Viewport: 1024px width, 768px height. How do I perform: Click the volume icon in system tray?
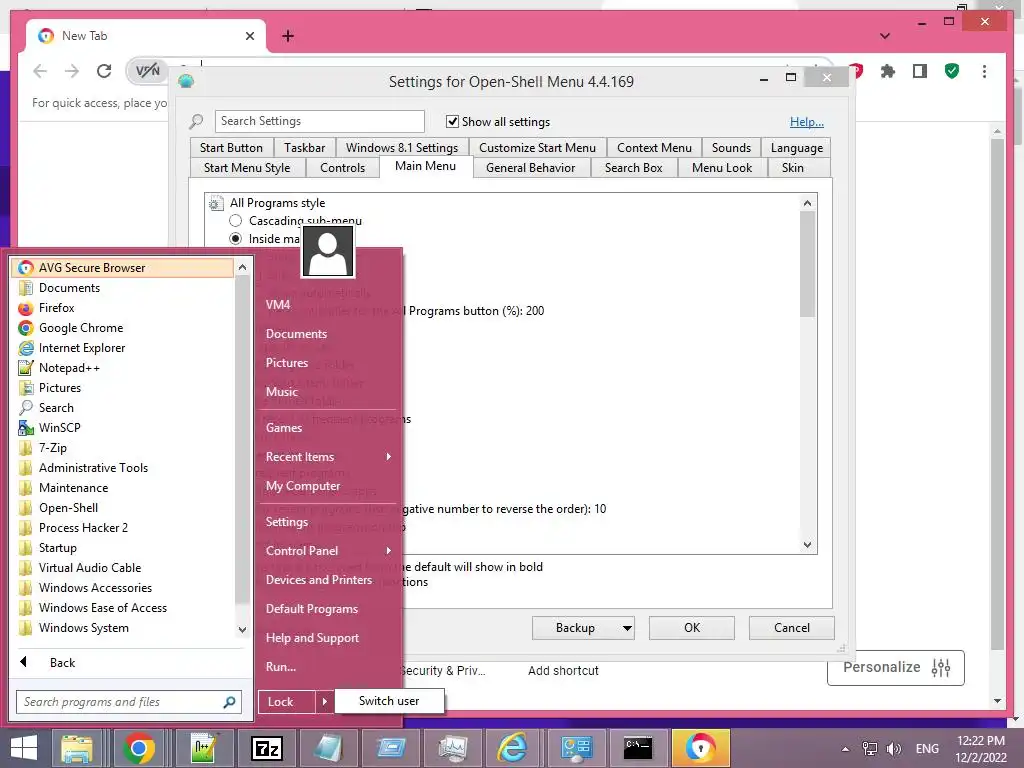coord(893,748)
